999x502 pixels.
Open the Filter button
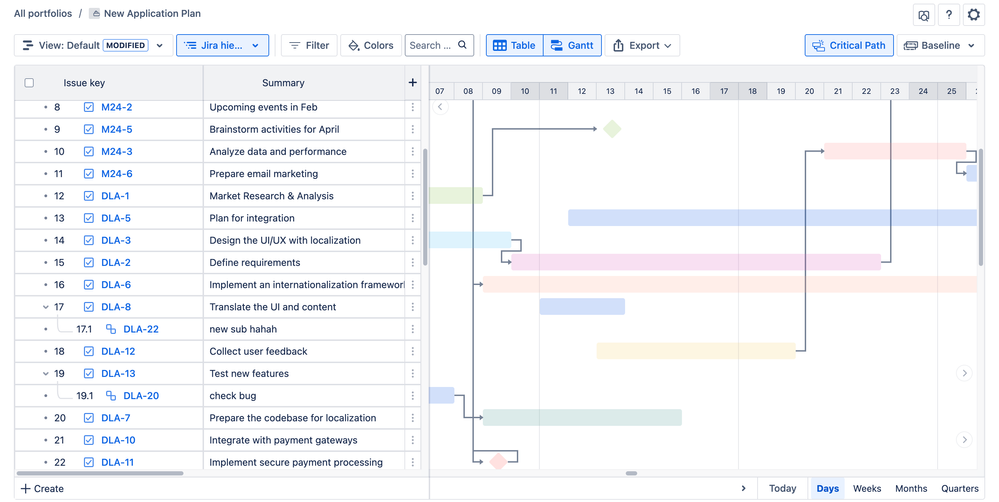[309, 45]
